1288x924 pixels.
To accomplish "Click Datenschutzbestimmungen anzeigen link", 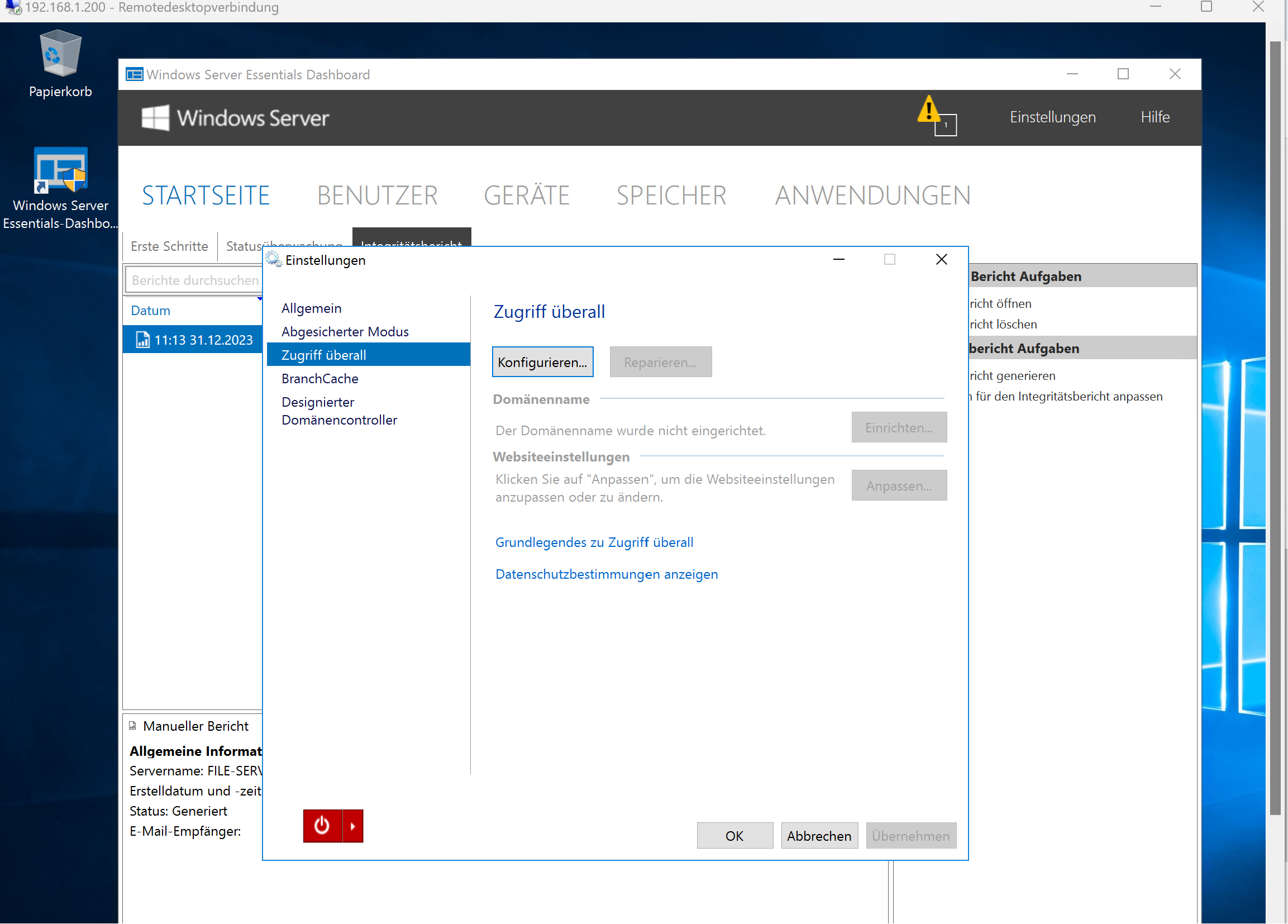I will [606, 573].
